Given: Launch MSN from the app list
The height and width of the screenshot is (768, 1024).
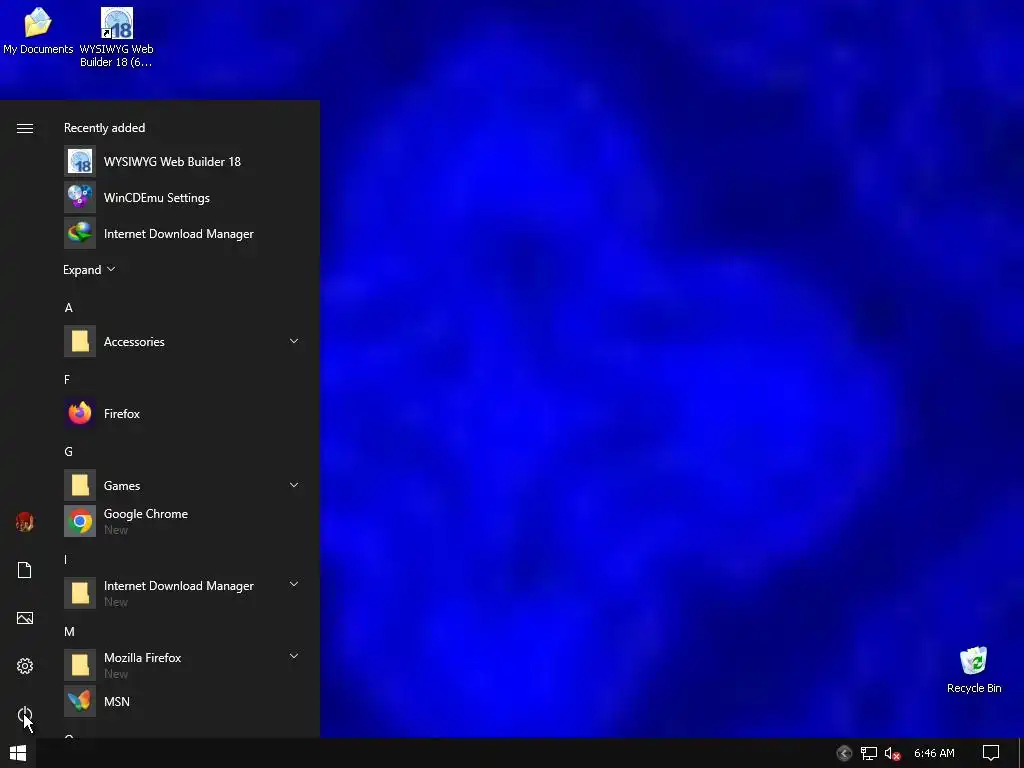Looking at the screenshot, I should pos(185,701).
